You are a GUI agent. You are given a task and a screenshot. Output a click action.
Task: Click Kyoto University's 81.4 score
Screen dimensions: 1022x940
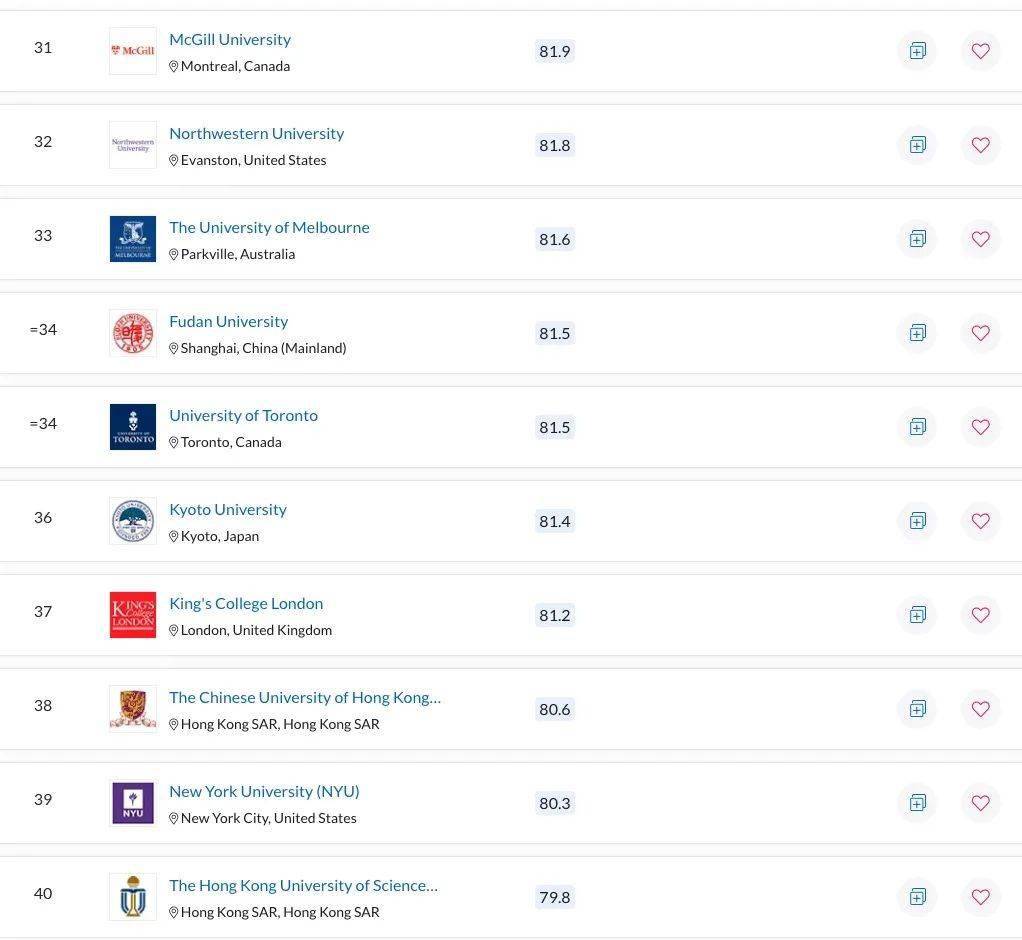click(554, 521)
